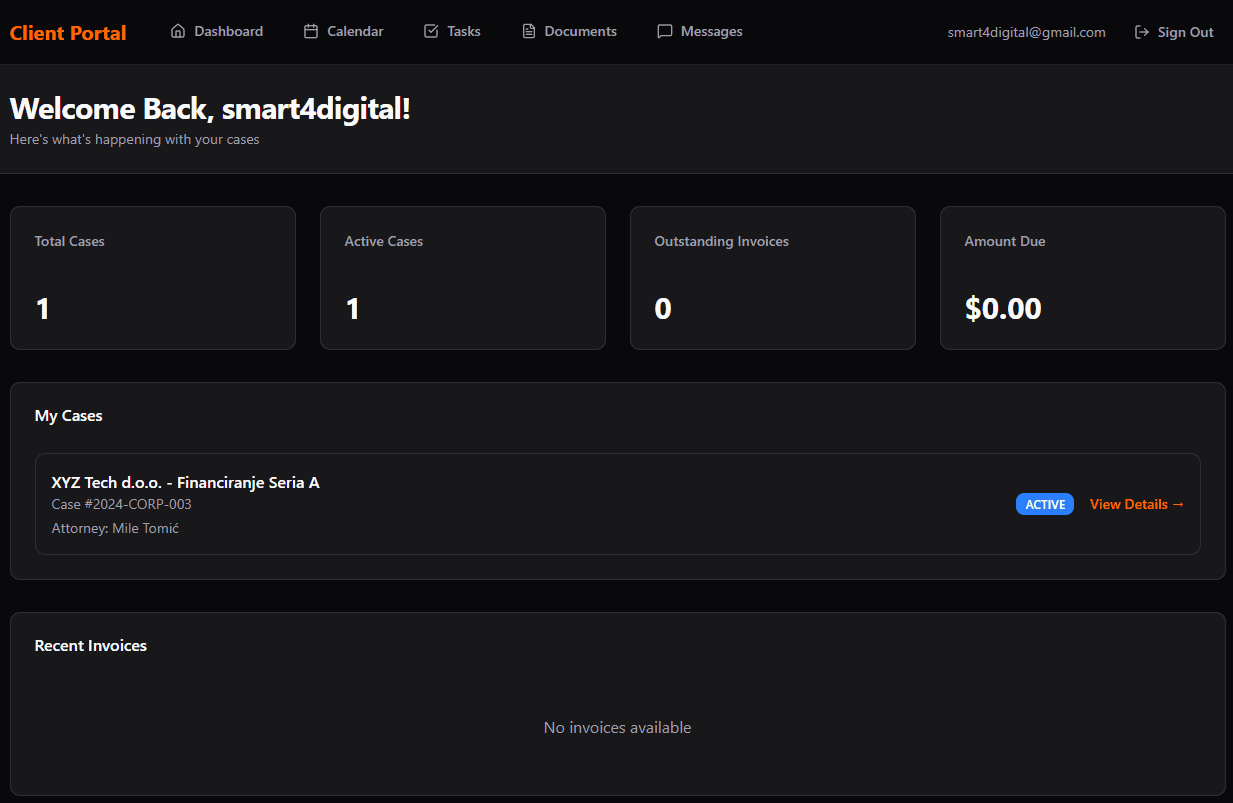Screen dimensions: 1233x803
Task: Click the sign-out arrow icon
Action: coord(1141,31)
